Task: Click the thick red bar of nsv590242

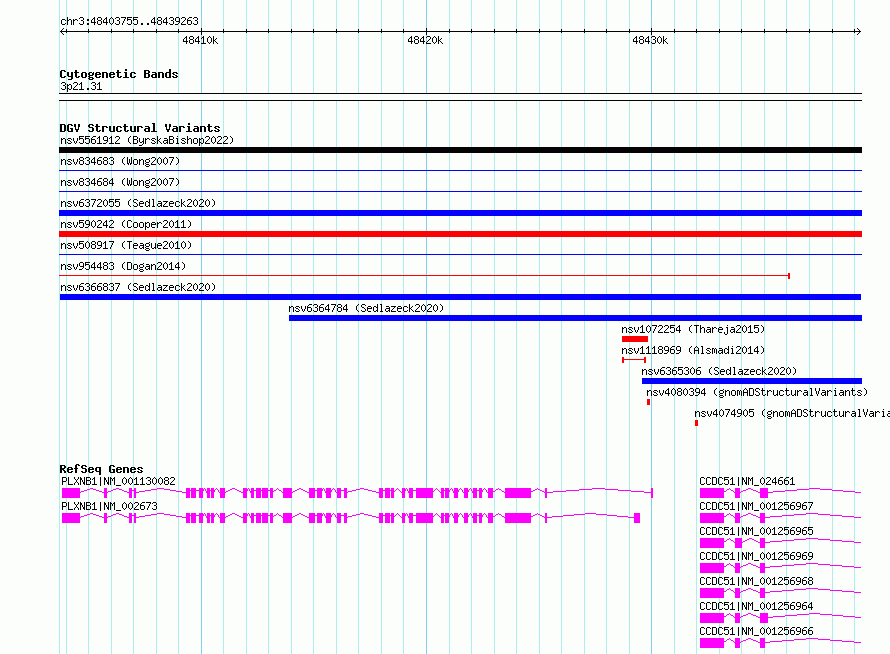Action: point(460,234)
